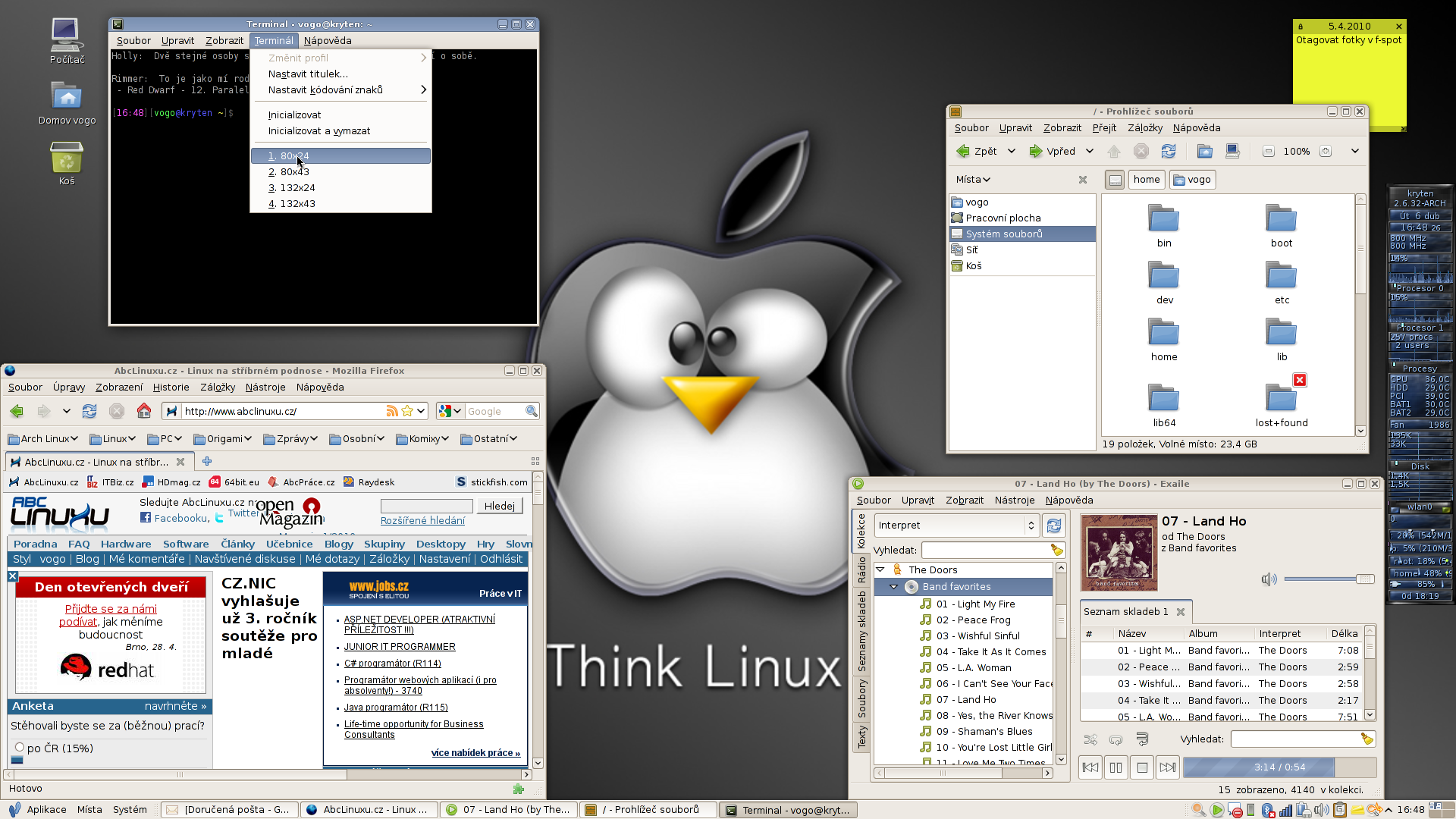
Task: Open Místa side pane dropdown
Action: 973,180
